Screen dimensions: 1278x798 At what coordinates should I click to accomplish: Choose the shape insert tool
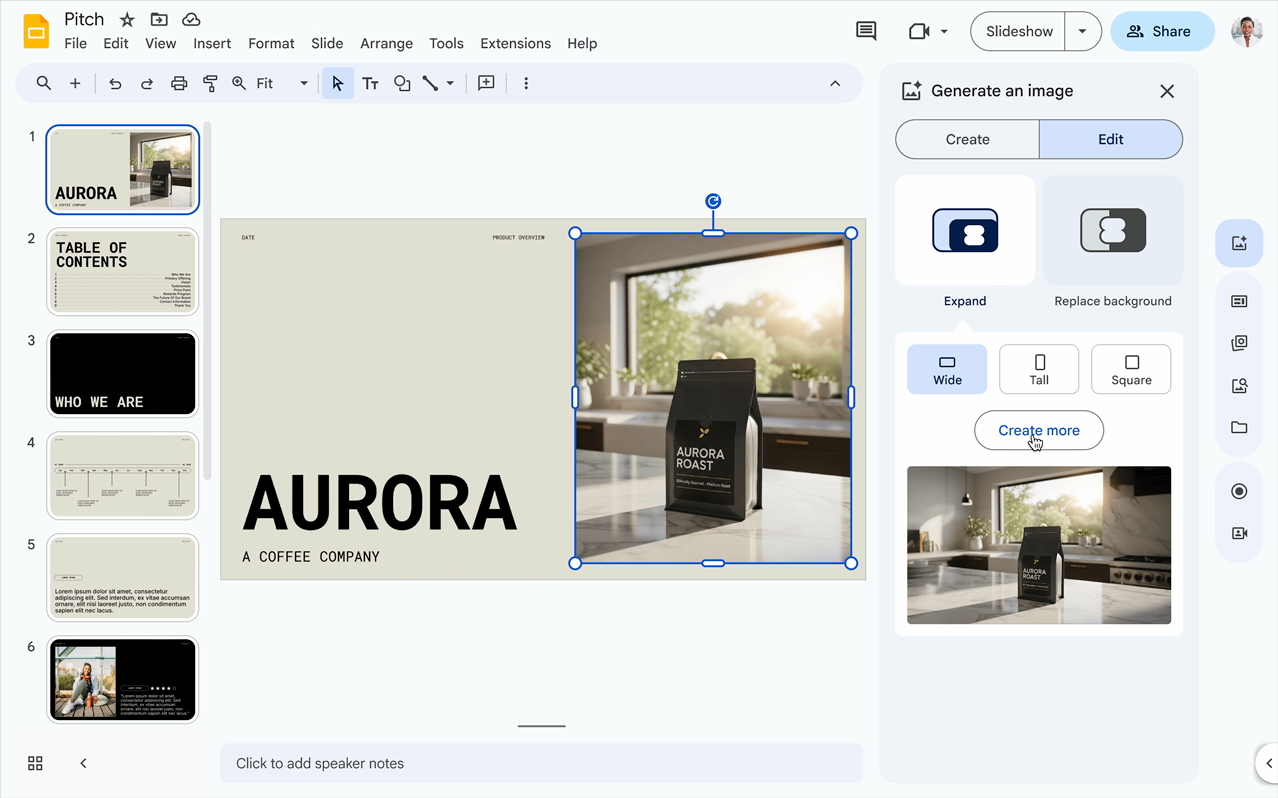click(402, 84)
